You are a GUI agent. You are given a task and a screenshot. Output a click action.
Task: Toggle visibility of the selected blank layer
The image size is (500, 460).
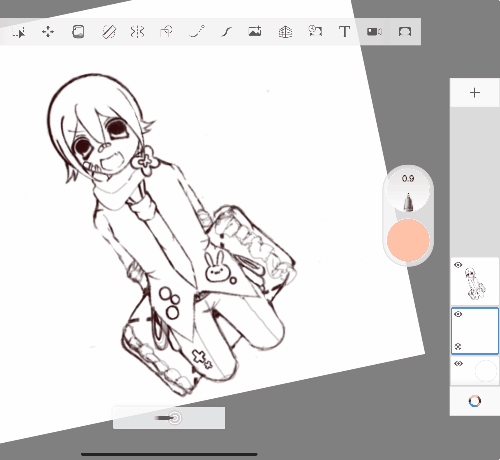(458, 314)
